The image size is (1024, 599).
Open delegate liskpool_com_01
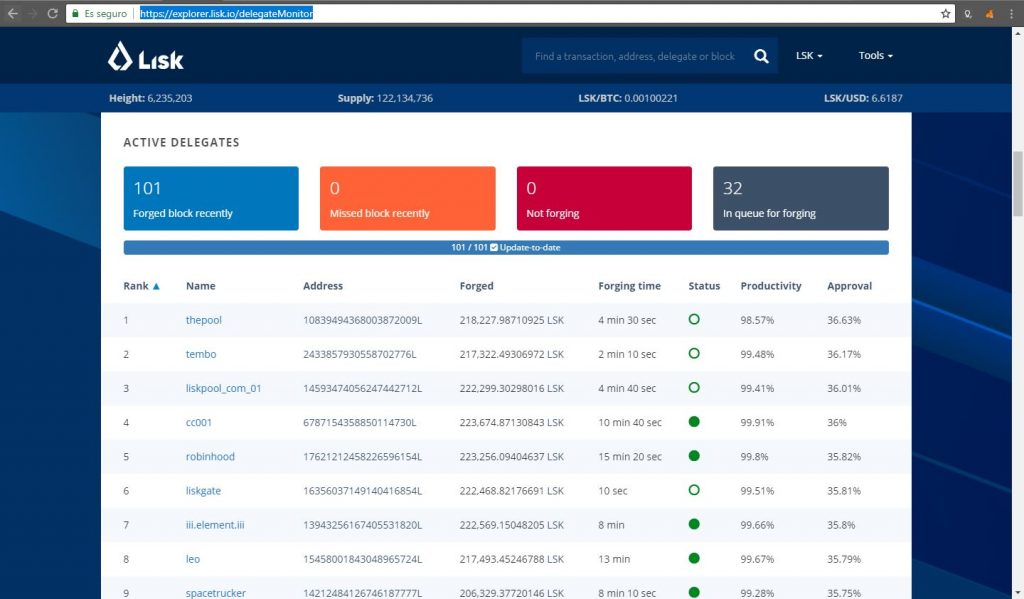click(x=223, y=388)
